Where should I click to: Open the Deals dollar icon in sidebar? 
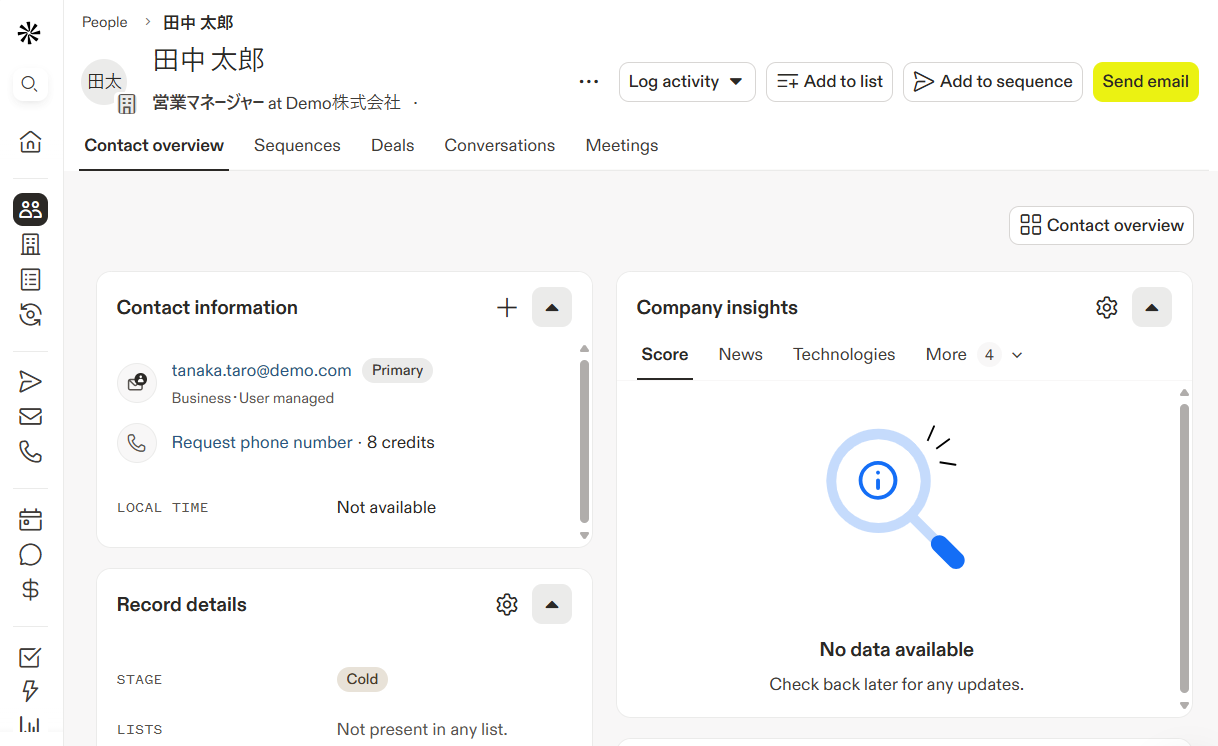pyautogui.click(x=30, y=590)
